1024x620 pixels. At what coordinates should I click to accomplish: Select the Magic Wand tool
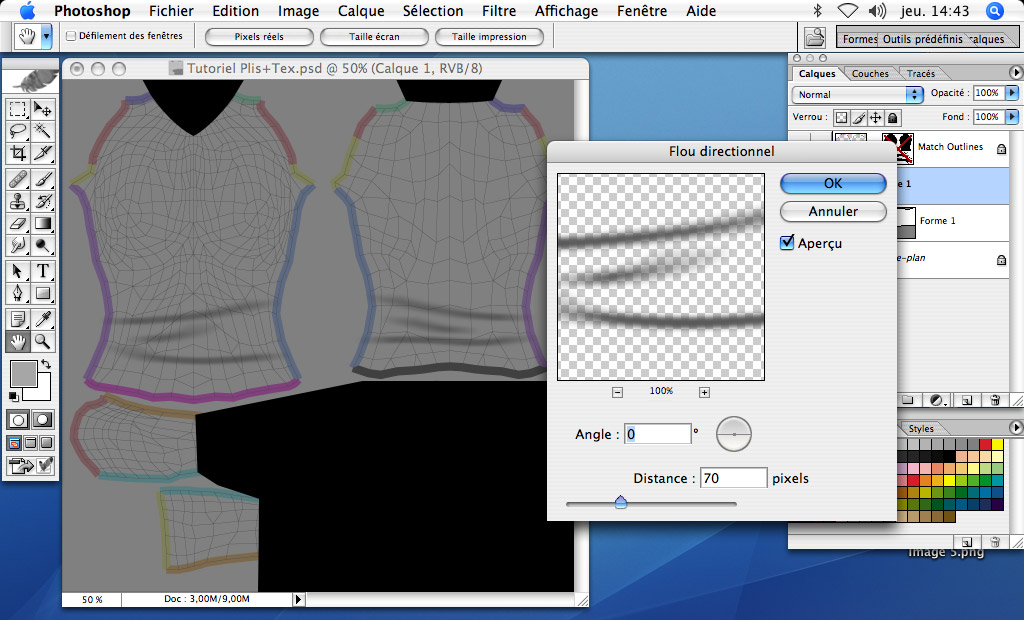pyautogui.click(x=43, y=131)
